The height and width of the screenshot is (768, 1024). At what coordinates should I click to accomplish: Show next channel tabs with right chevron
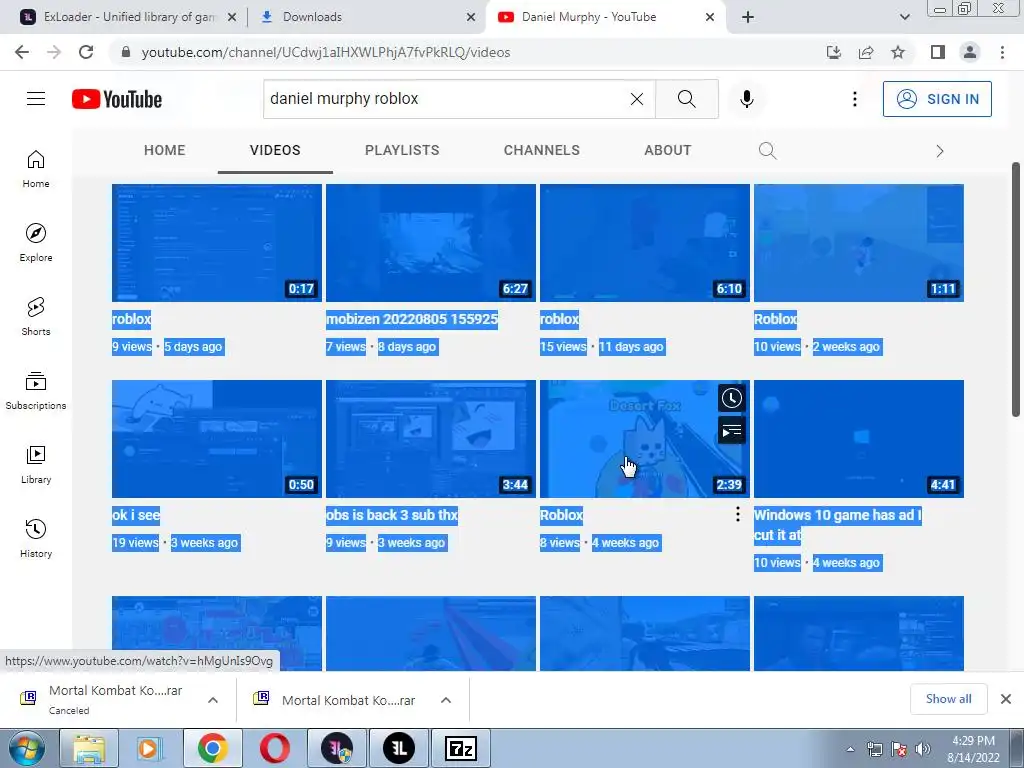(939, 151)
